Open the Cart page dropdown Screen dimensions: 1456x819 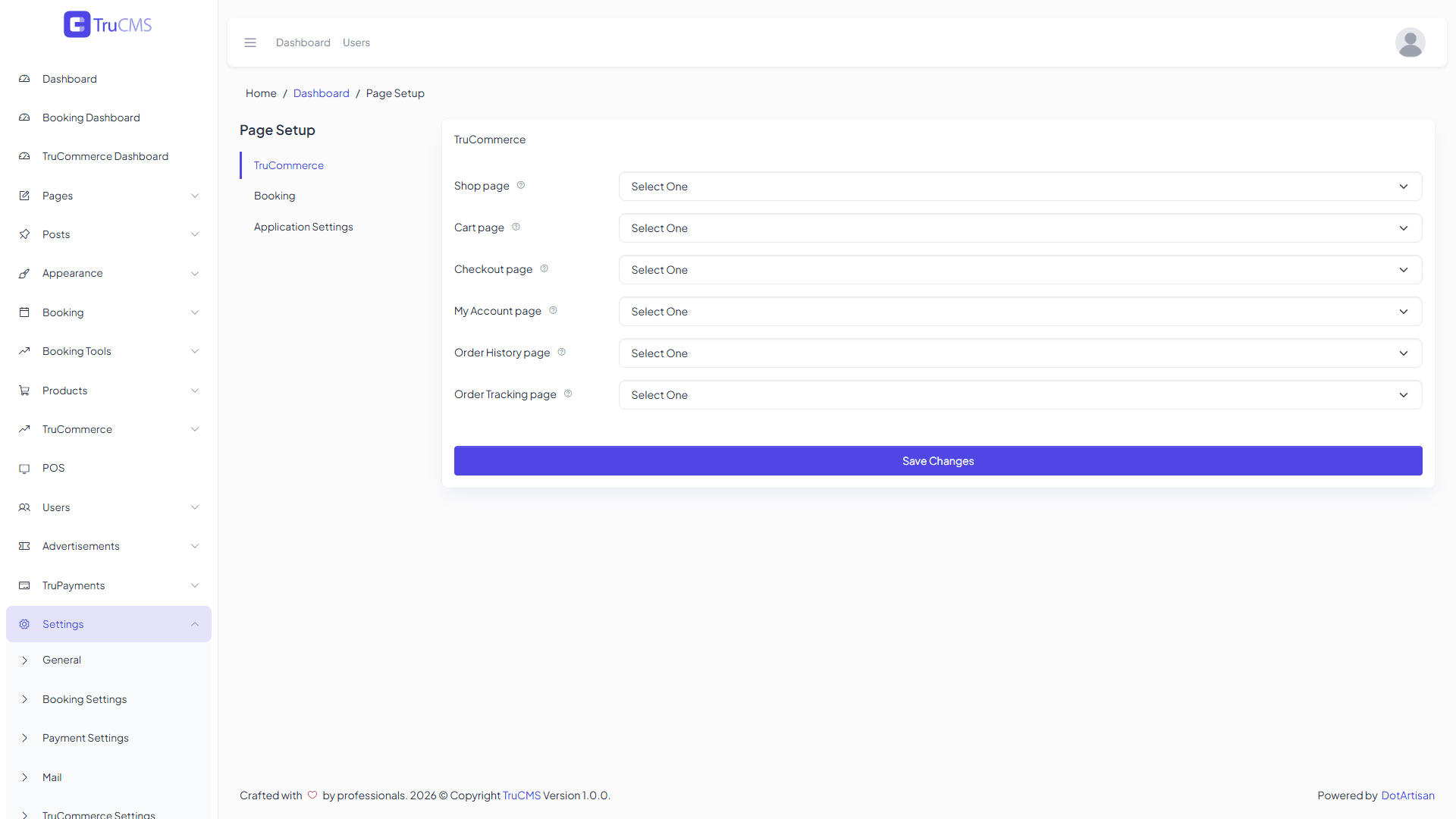coord(1020,228)
